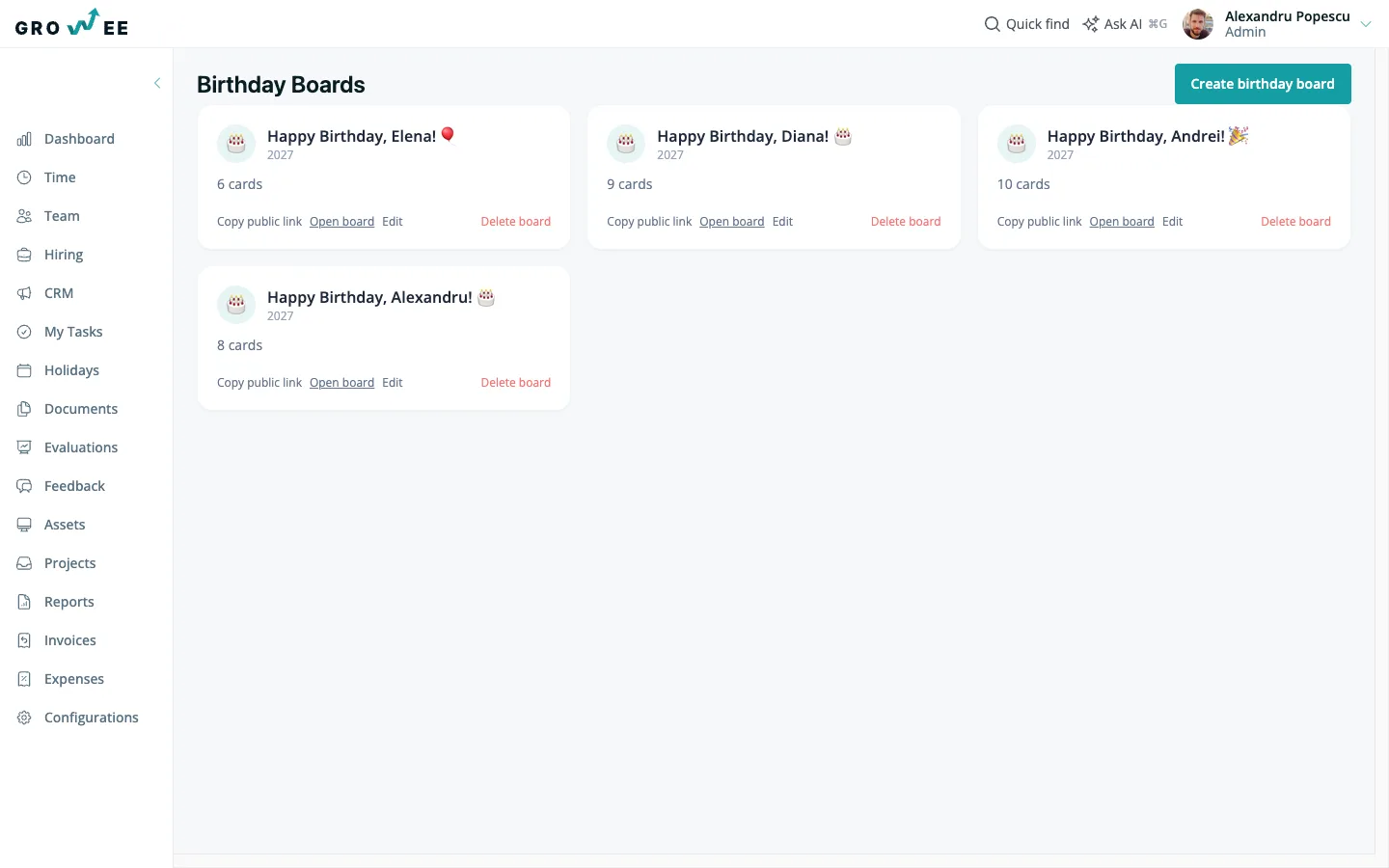Open board for Andrei's birthday
1389x868 pixels.
pyautogui.click(x=1122, y=222)
